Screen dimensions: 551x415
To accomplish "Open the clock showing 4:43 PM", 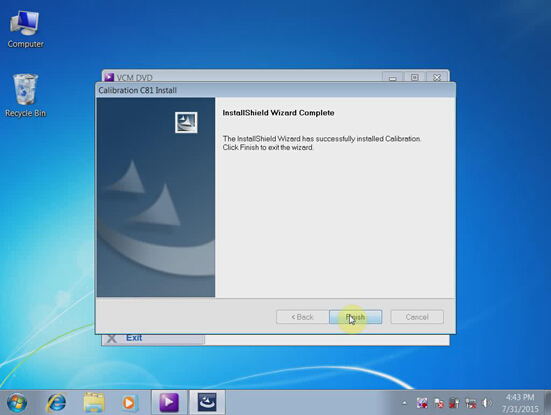I will [x=520, y=403].
